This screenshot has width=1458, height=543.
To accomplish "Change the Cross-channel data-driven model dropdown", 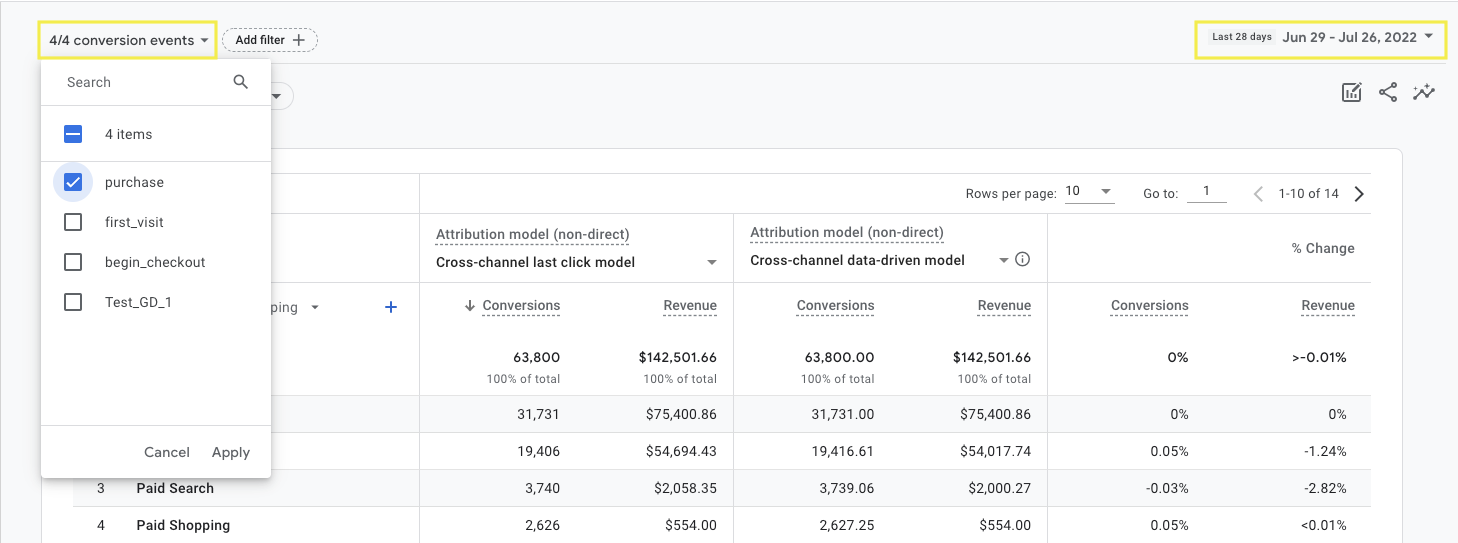I will pos(879,260).
